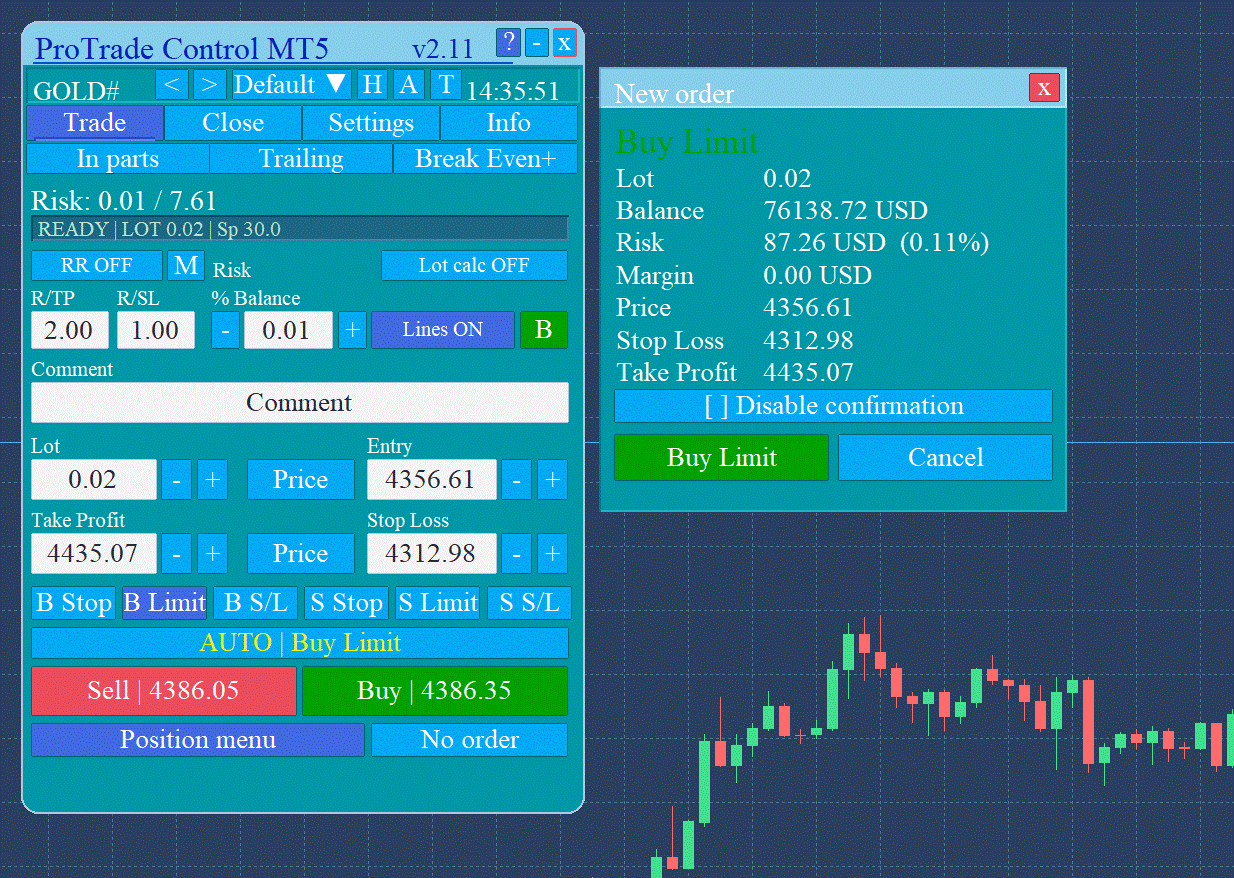1234x878 pixels.
Task: Select S S/L order type
Action: (529, 603)
